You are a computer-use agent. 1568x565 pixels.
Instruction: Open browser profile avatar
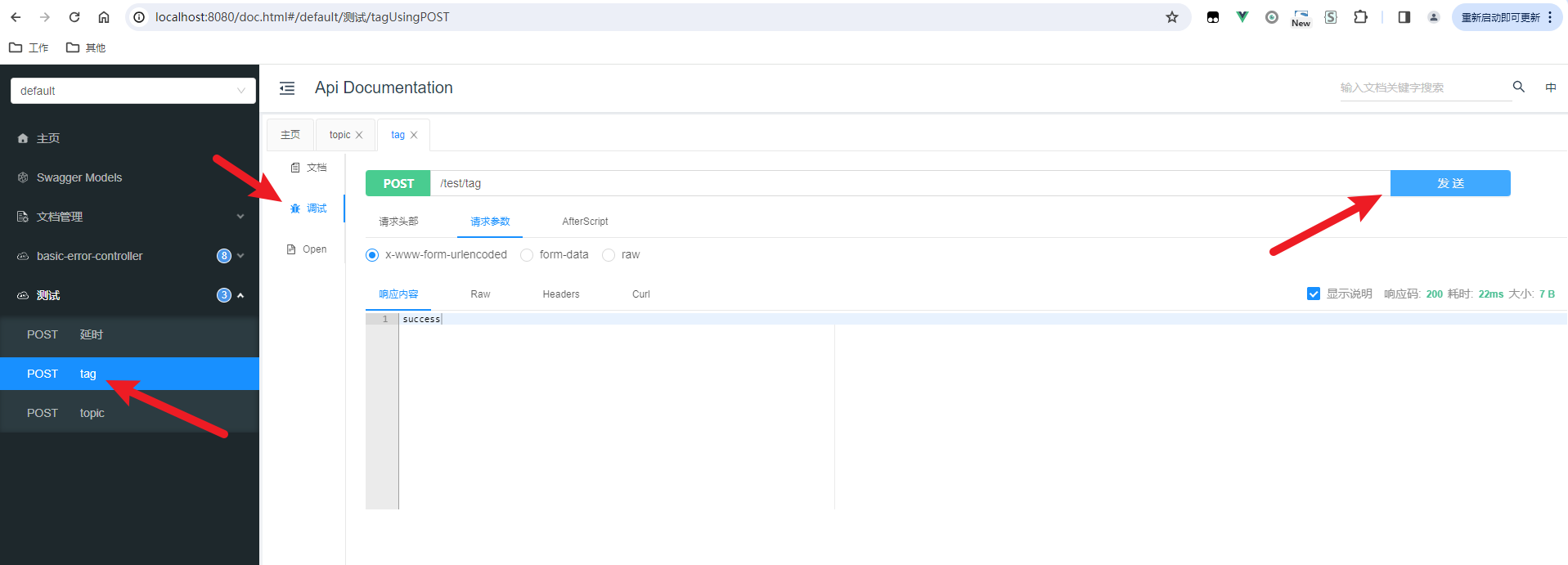[x=1434, y=17]
